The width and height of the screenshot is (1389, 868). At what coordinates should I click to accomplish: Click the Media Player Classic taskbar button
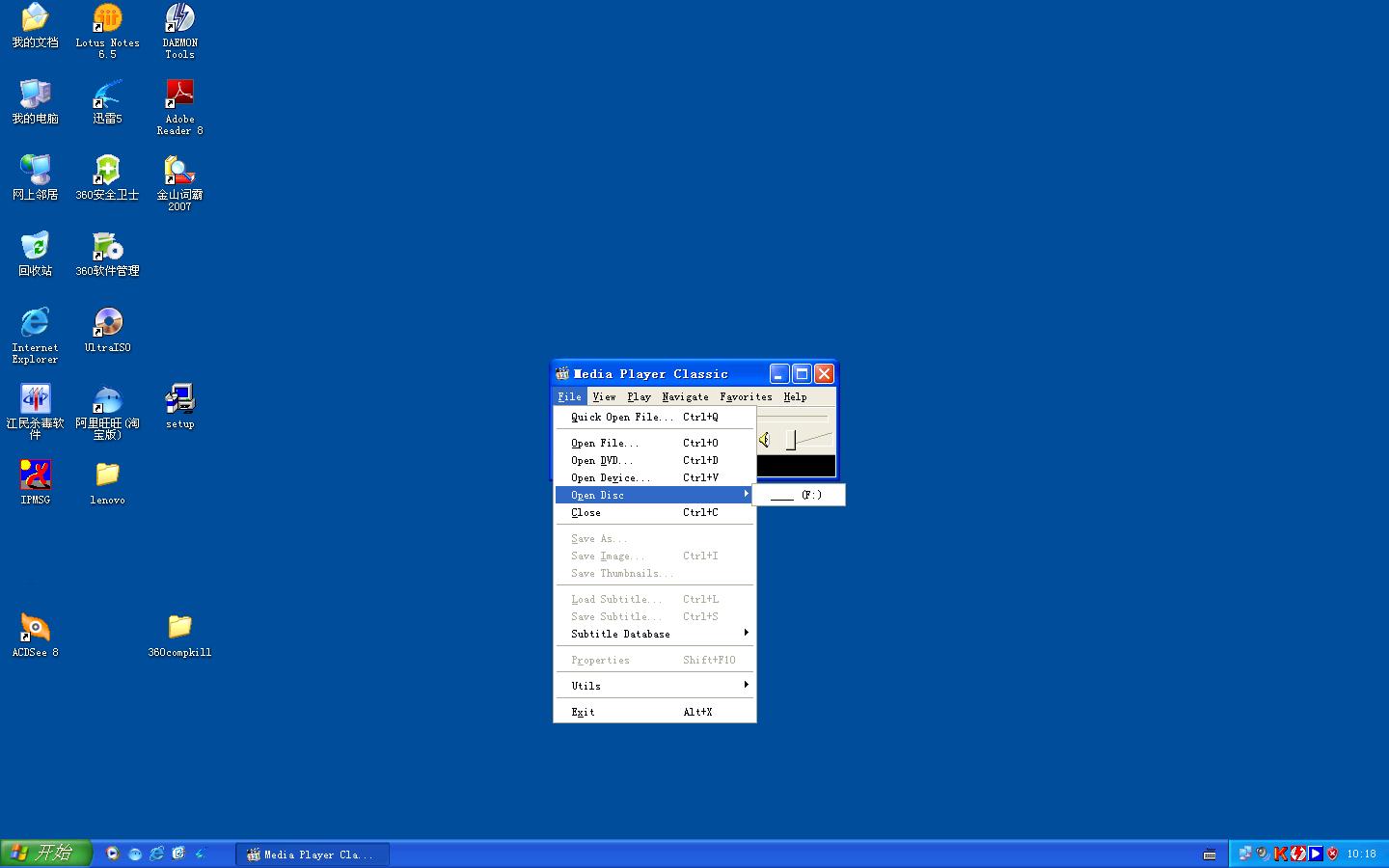pos(313,854)
